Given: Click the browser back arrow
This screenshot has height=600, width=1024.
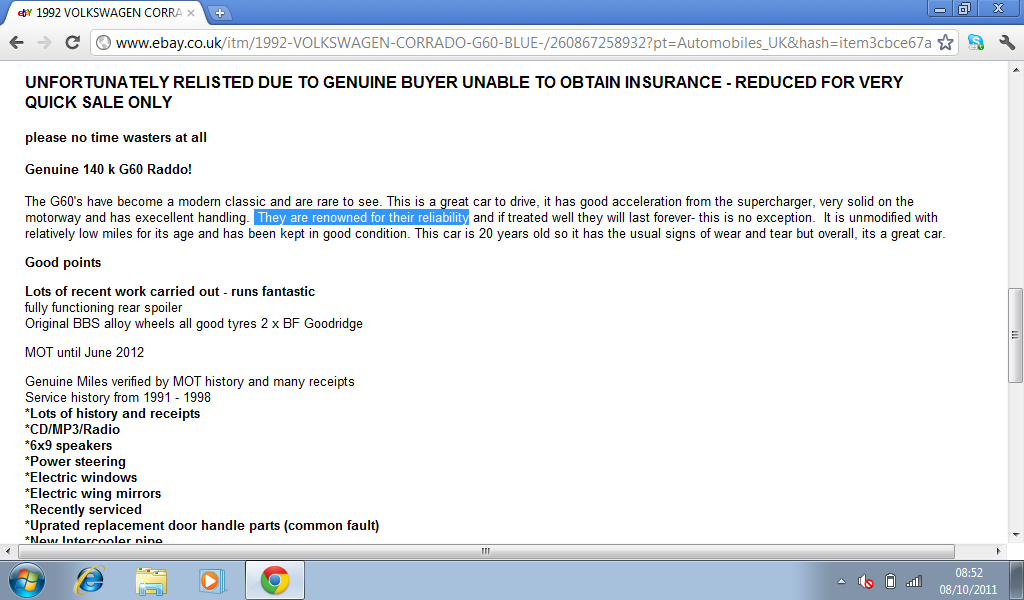Looking at the screenshot, I should [x=16, y=42].
